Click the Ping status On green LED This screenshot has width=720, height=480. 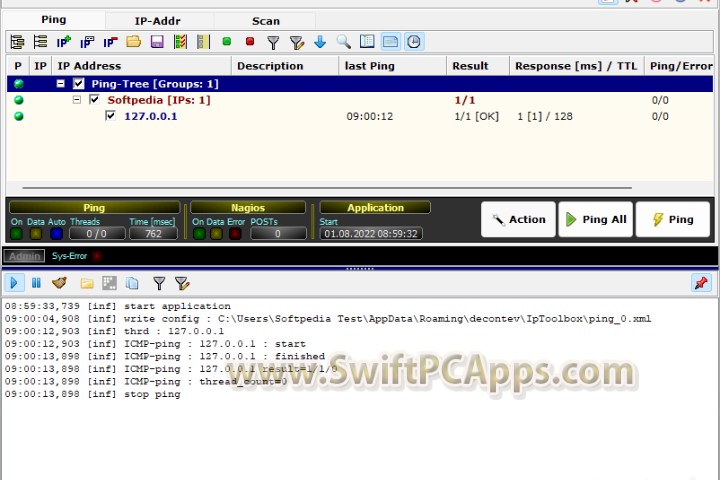point(16,234)
